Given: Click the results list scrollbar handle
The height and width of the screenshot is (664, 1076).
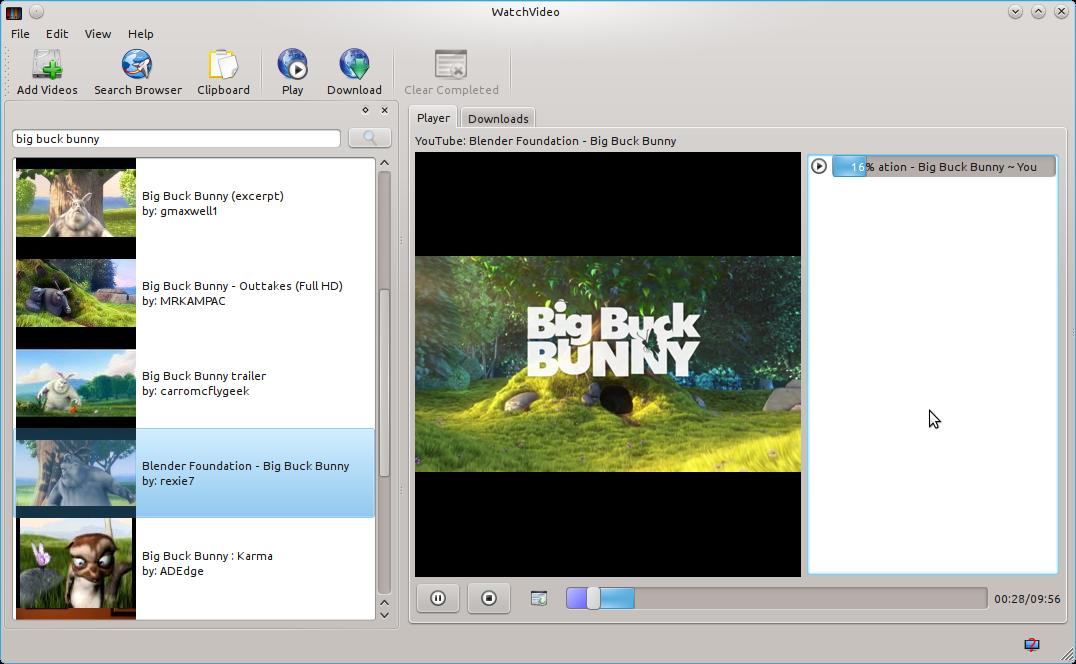Looking at the screenshot, I should click(x=384, y=382).
